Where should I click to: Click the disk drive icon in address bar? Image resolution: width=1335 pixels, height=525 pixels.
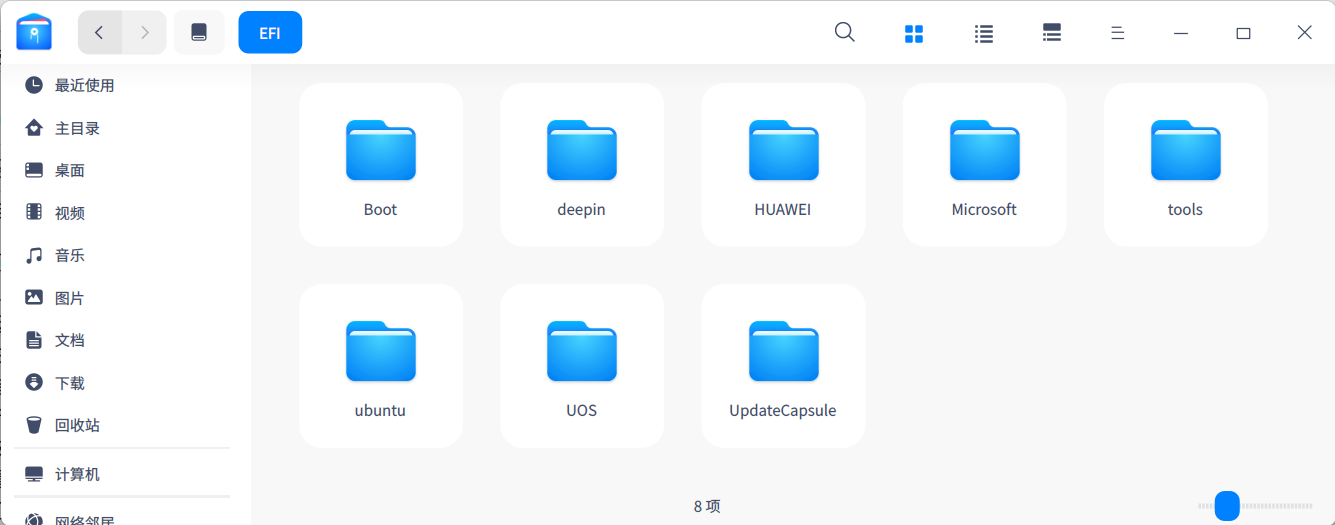(199, 32)
